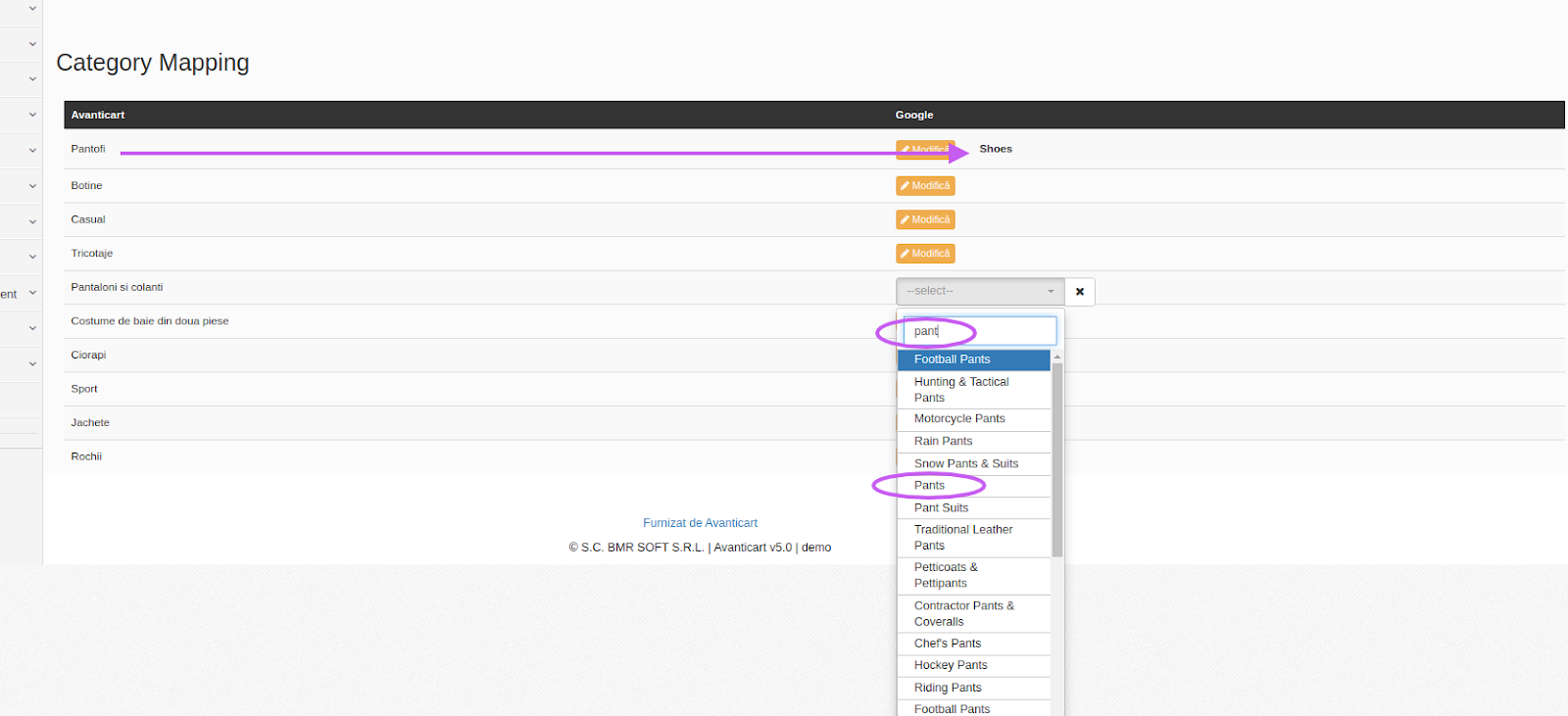Choose Rain Pants option
Image resolution: width=1568 pixels, height=716 pixels.
tap(974, 442)
